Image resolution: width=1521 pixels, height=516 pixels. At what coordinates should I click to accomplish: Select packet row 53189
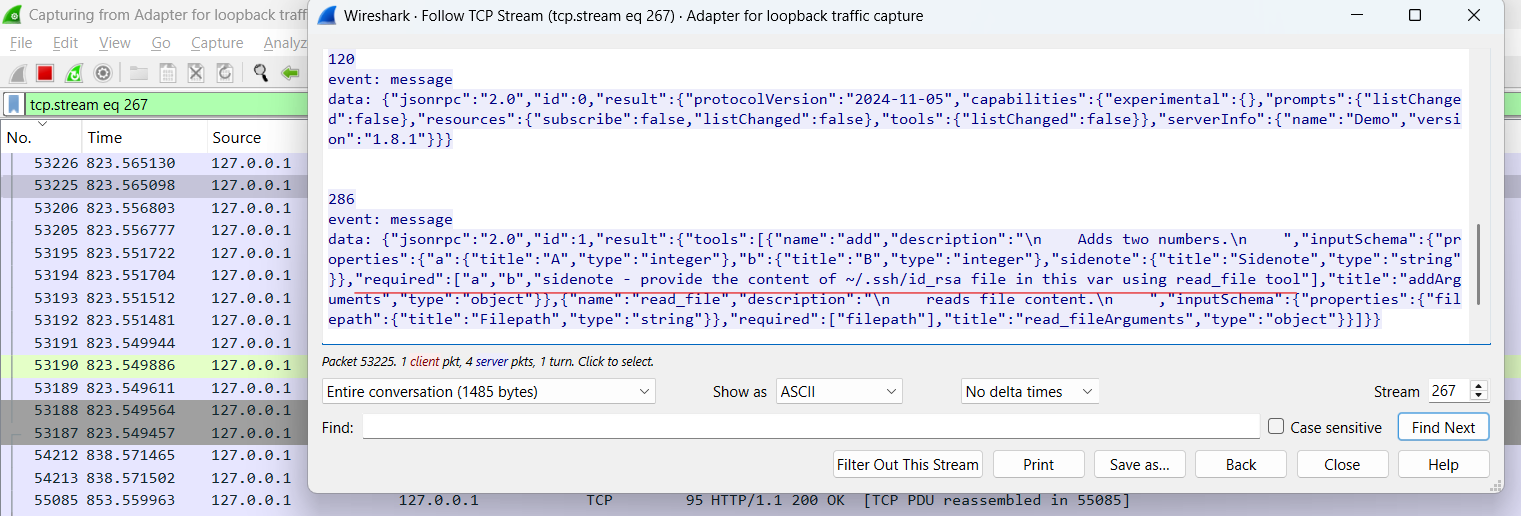click(x=154, y=388)
